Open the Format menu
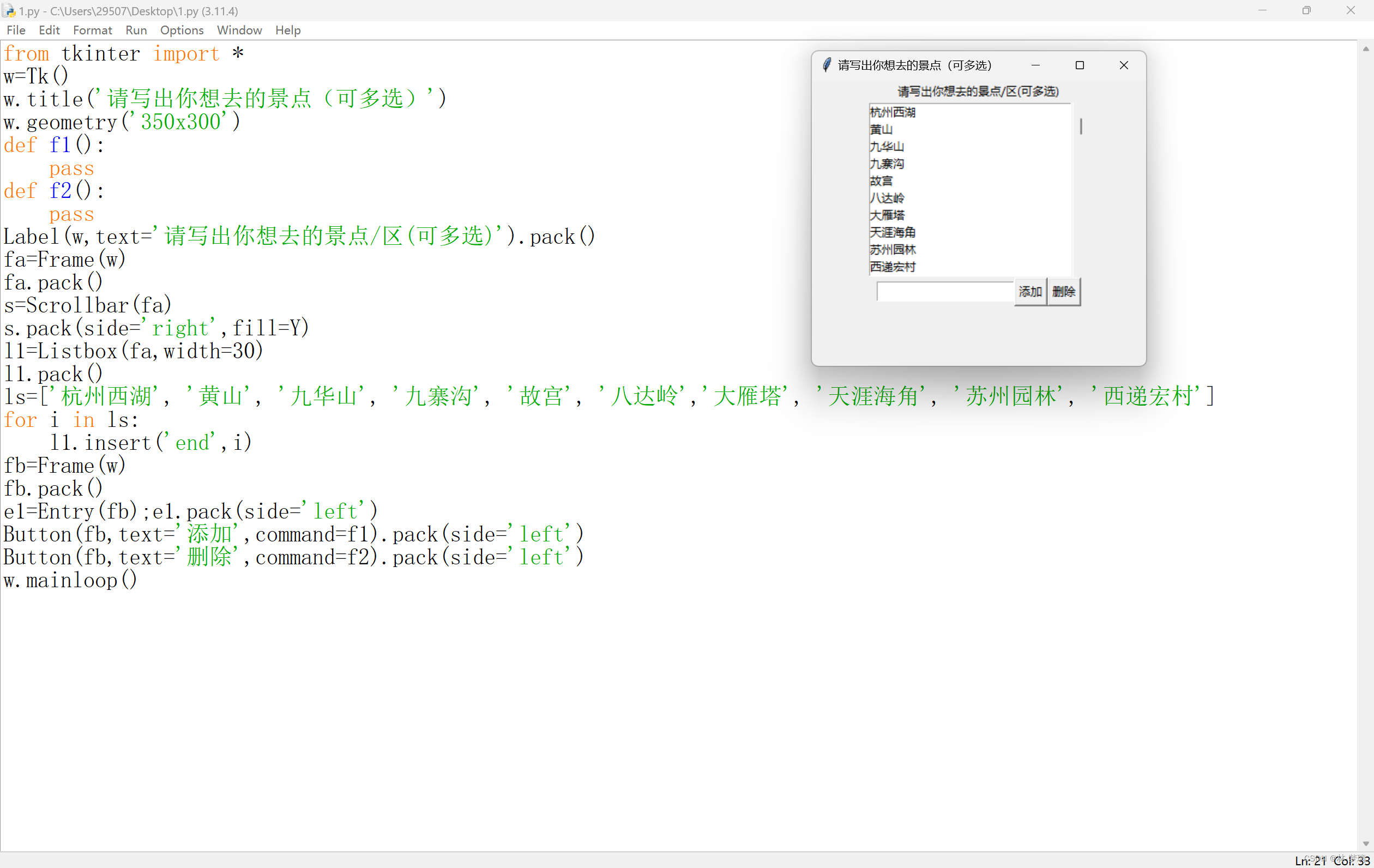 [92, 30]
